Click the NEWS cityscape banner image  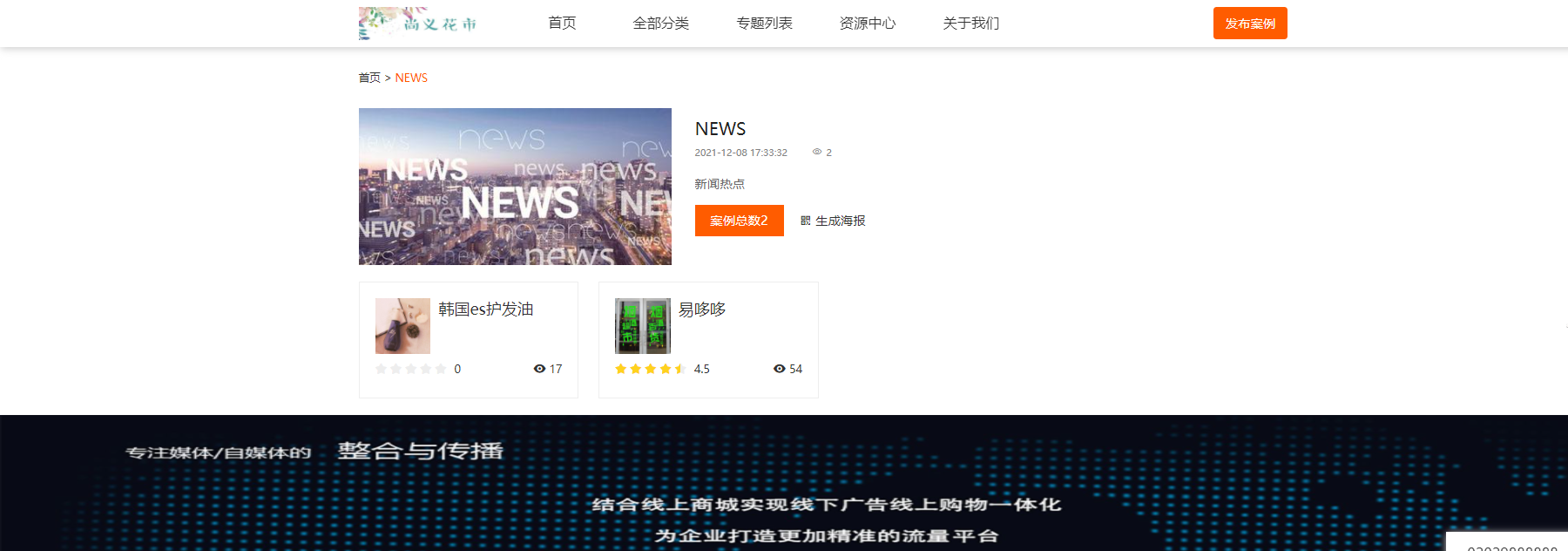click(515, 187)
